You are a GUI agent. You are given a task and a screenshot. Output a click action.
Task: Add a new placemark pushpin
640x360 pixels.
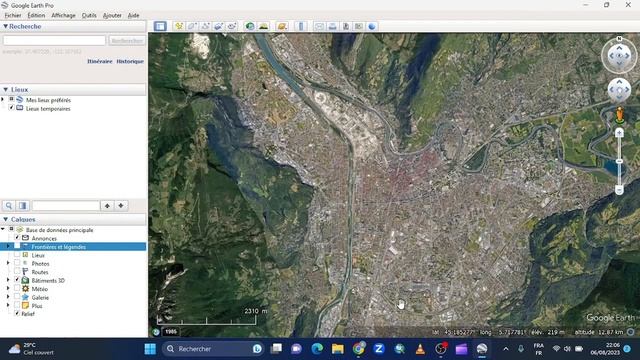(178, 26)
